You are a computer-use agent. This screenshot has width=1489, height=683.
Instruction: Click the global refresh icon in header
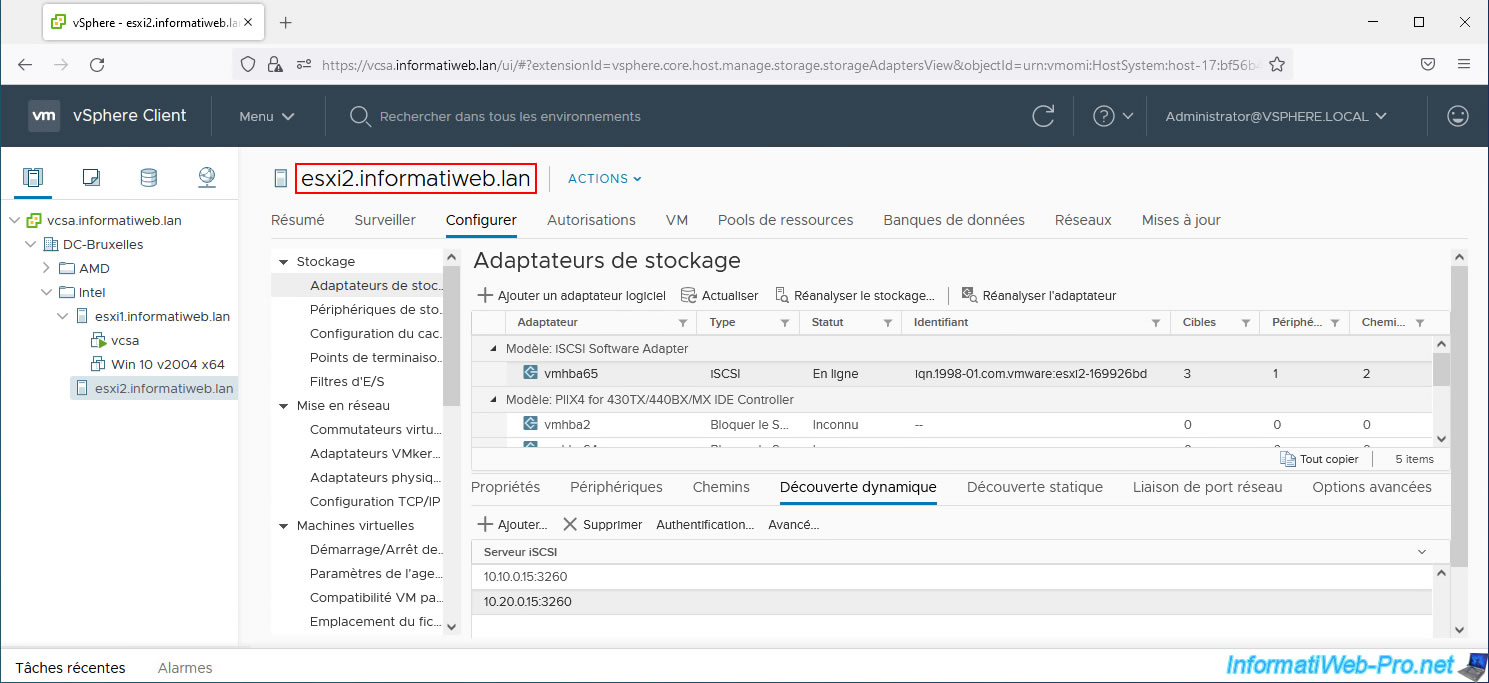1043,116
